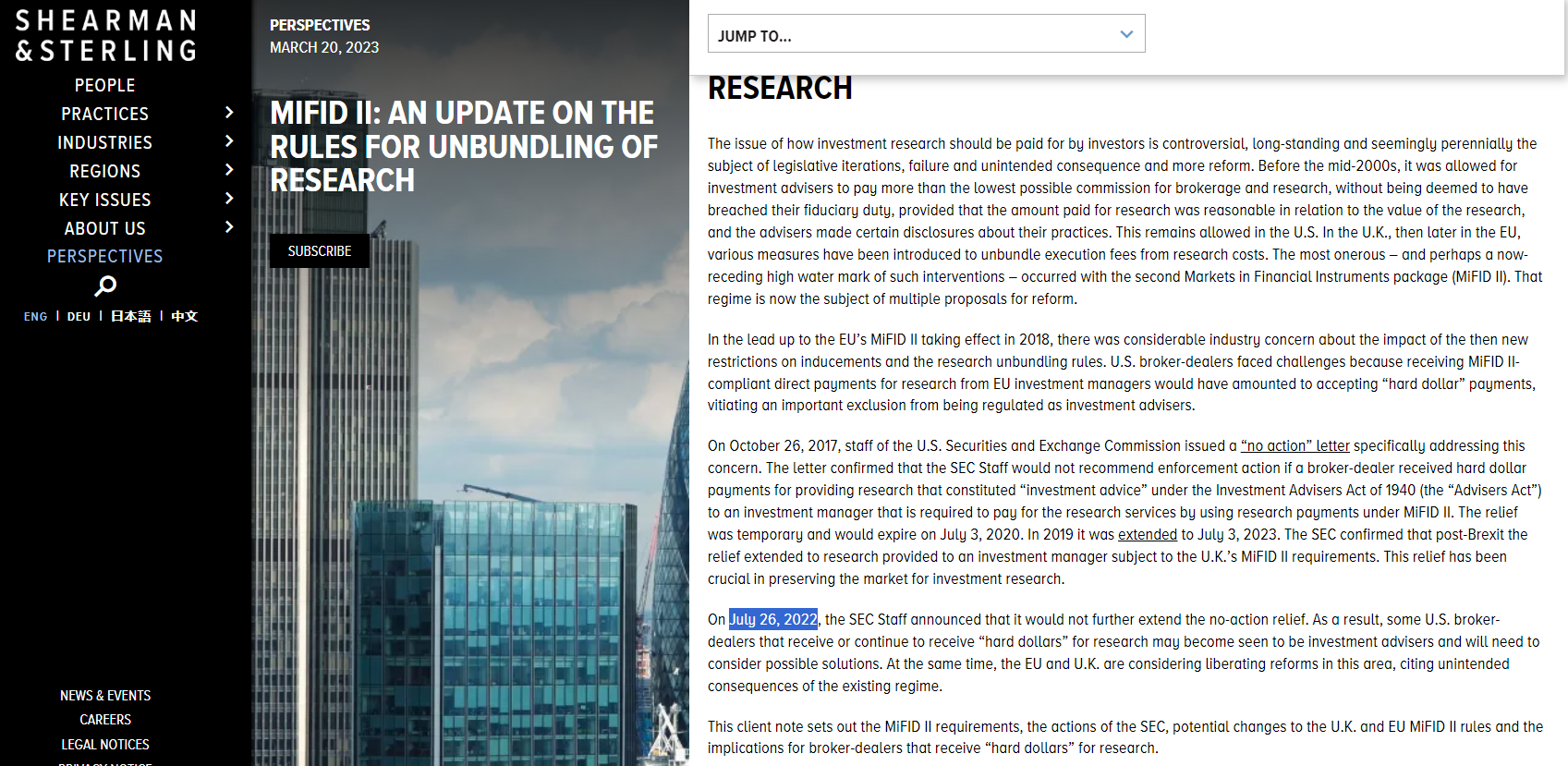Expand the About Us submenu chevron
The height and width of the screenshot is (766, 1568).
[x=229, y=227]
